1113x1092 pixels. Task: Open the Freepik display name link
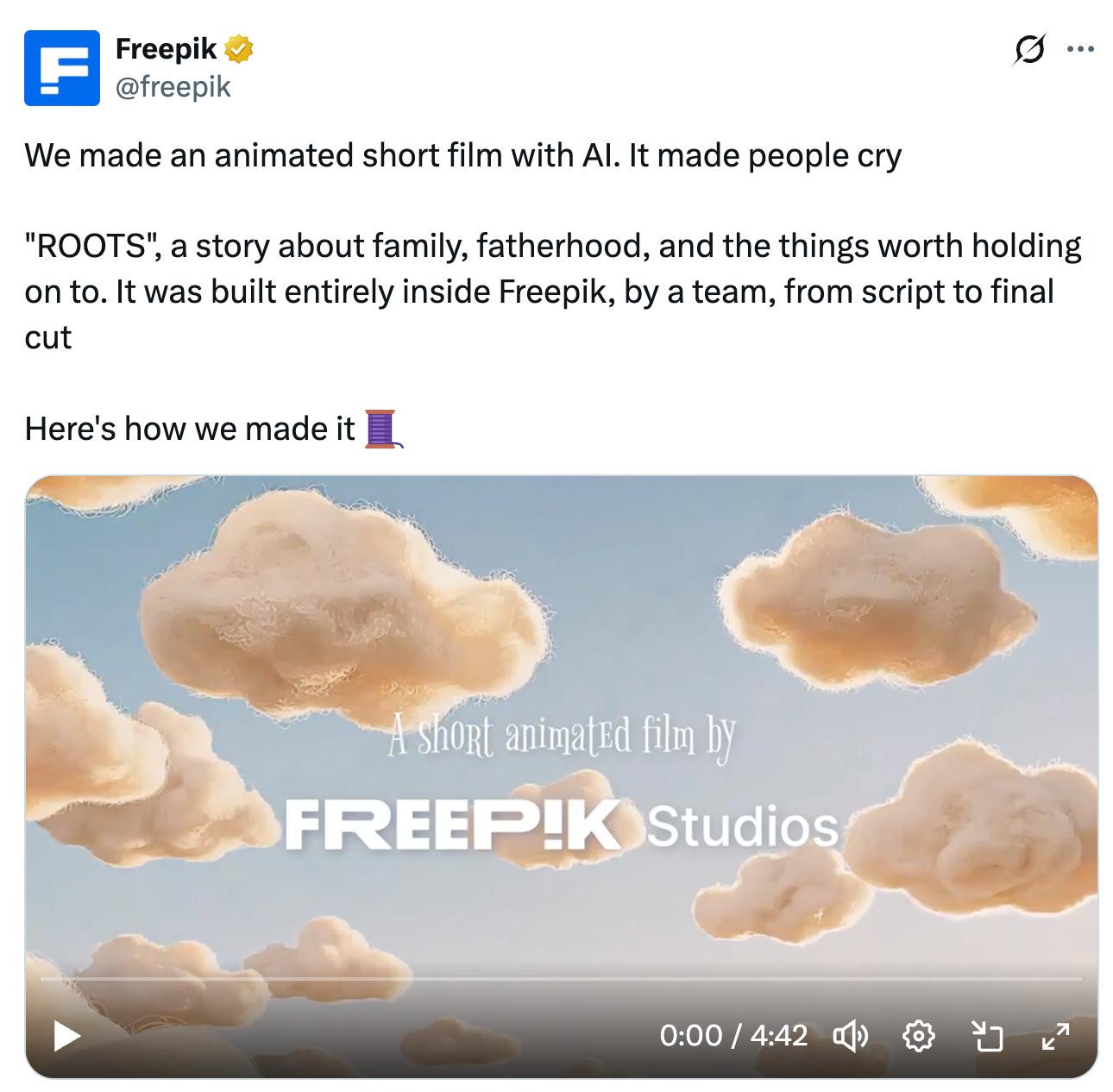[166, 49]
